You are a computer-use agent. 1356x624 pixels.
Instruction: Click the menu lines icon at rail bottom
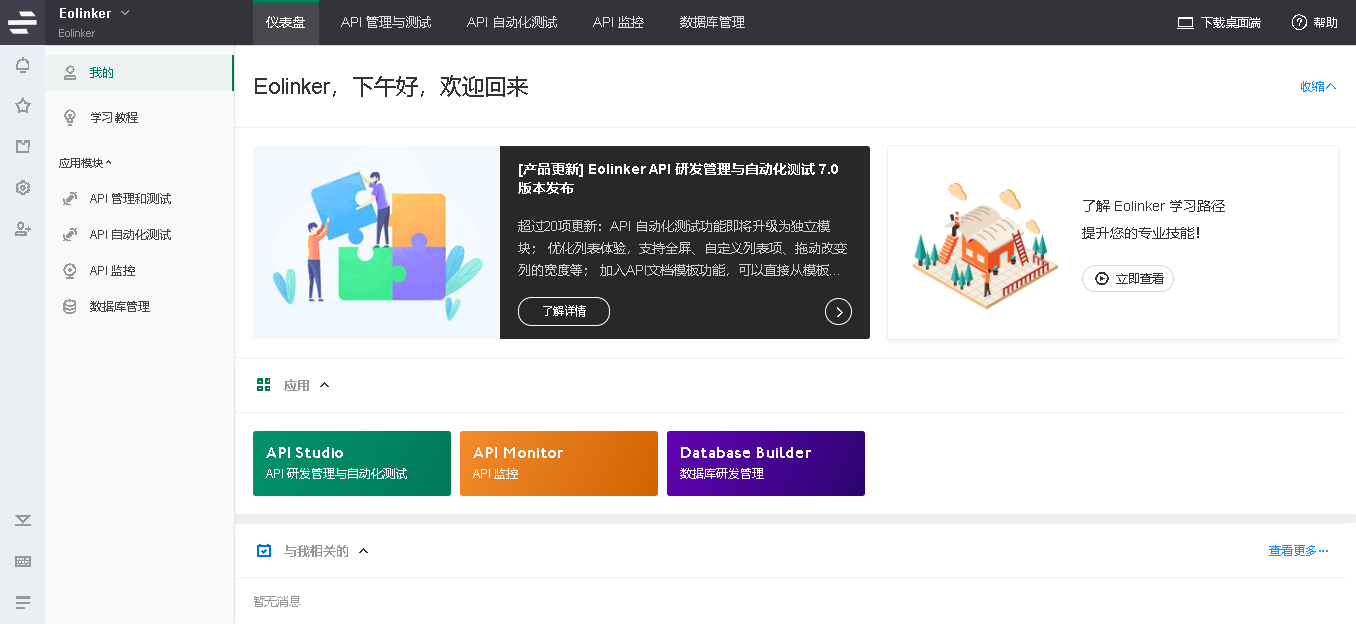click(x=22, y=602)
